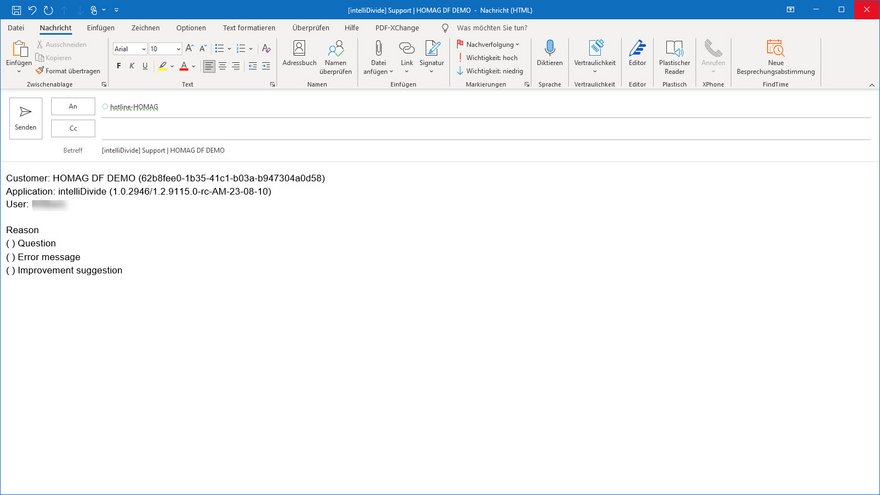Screen dimensions: 880x495
Task: Set Wichtigkeit: niedrig
Action: tap(489, 71)
